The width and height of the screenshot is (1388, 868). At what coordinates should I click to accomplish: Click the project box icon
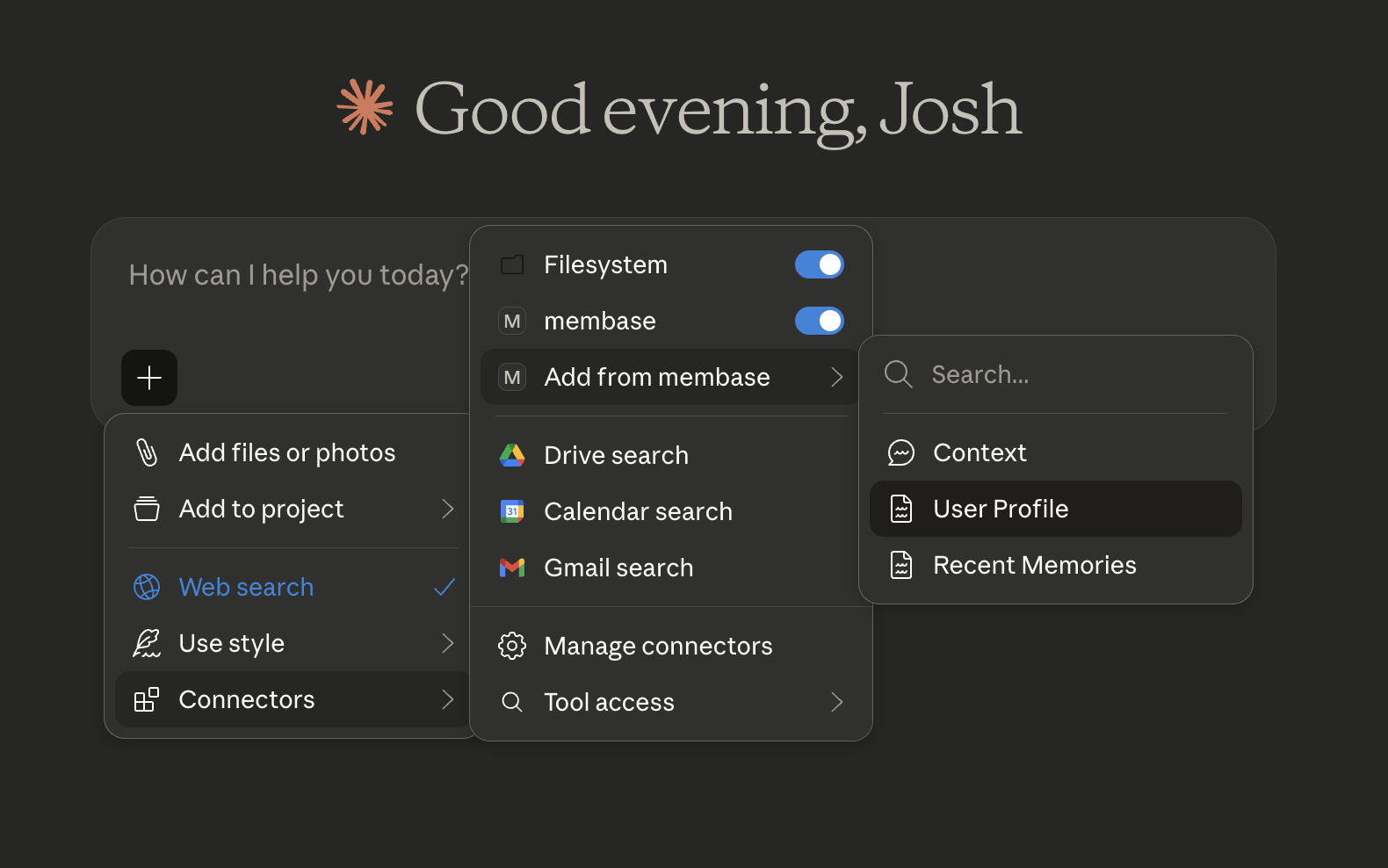pyautogui.click(x=147, y=509)
